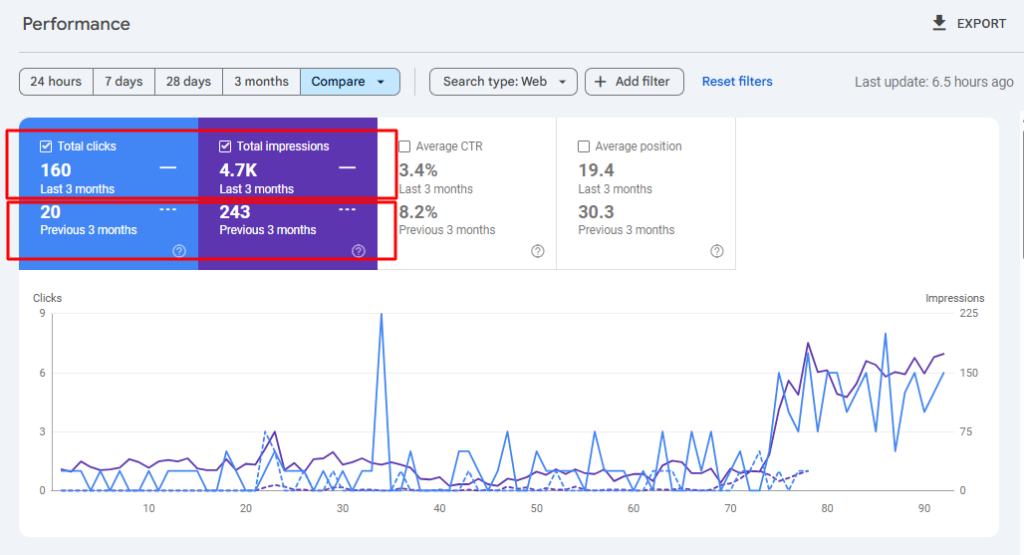
Task: Click help icon in Total clicks card
Action: point(179,251)
